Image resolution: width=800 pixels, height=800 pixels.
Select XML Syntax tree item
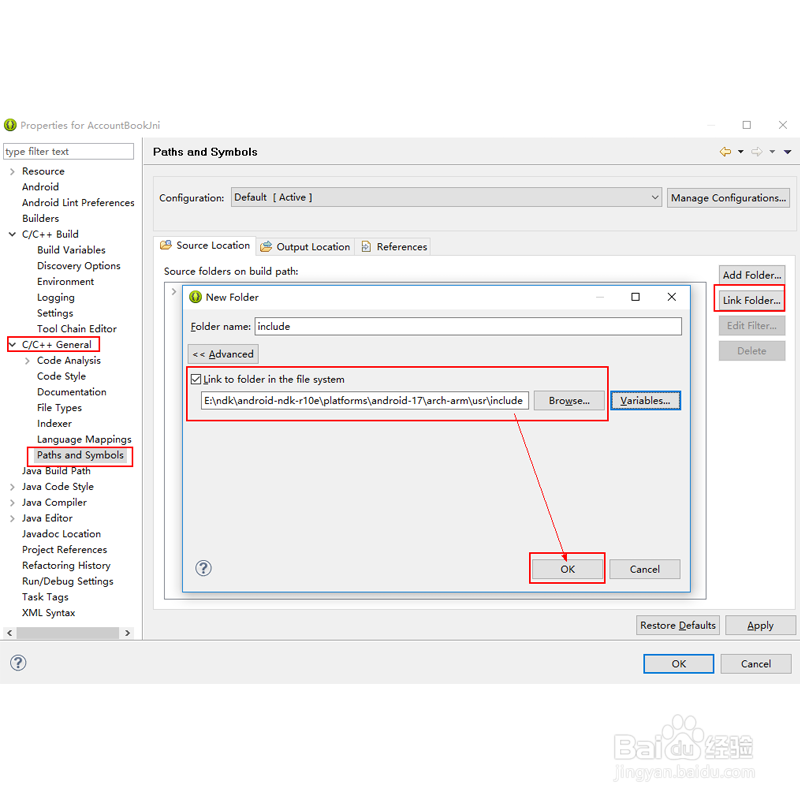(x=48, y=613)
